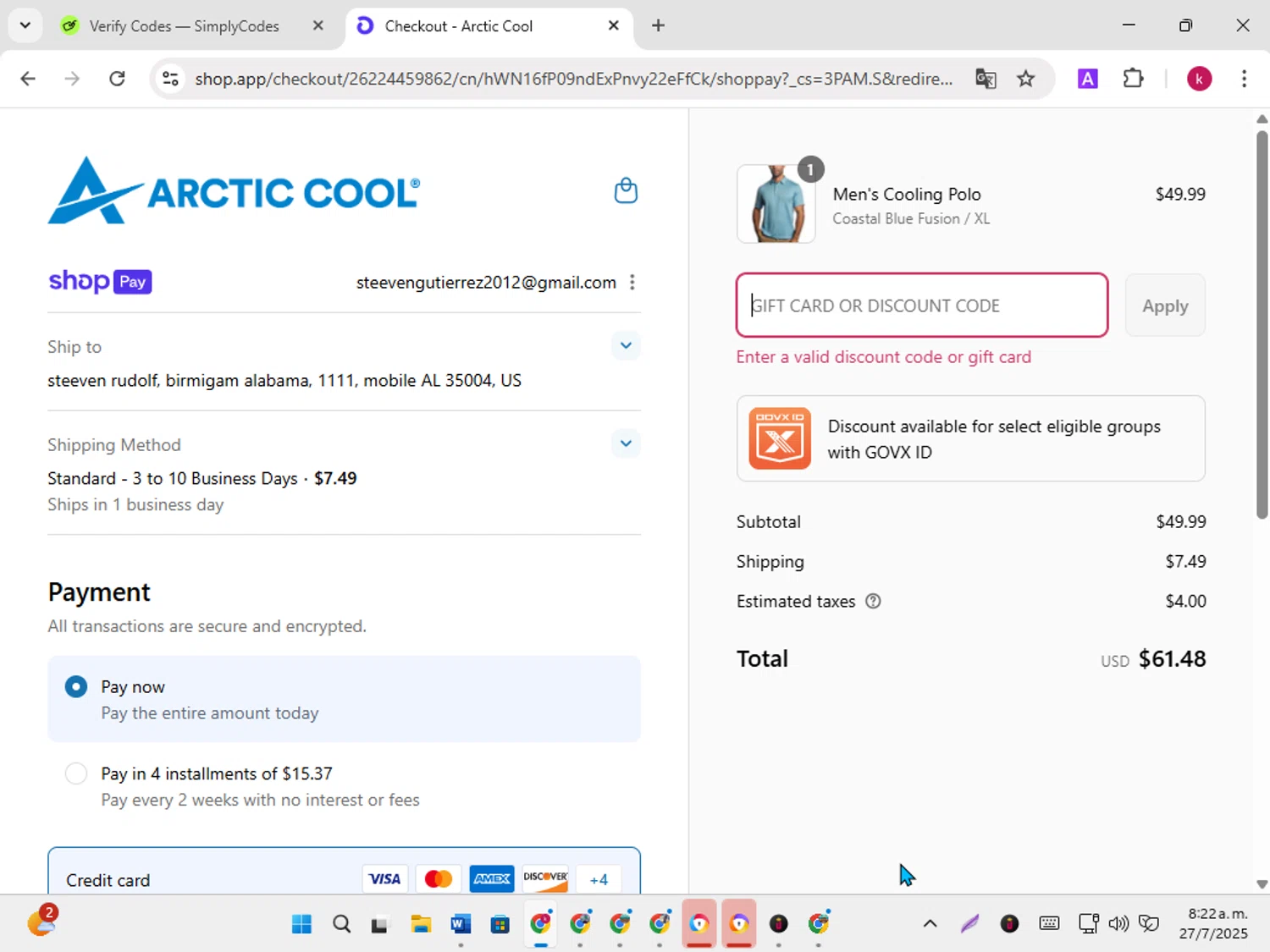Open Microsoft Word from the taskbar
Viewport: 1270px width, 952px height.
(x=461, y=923)
